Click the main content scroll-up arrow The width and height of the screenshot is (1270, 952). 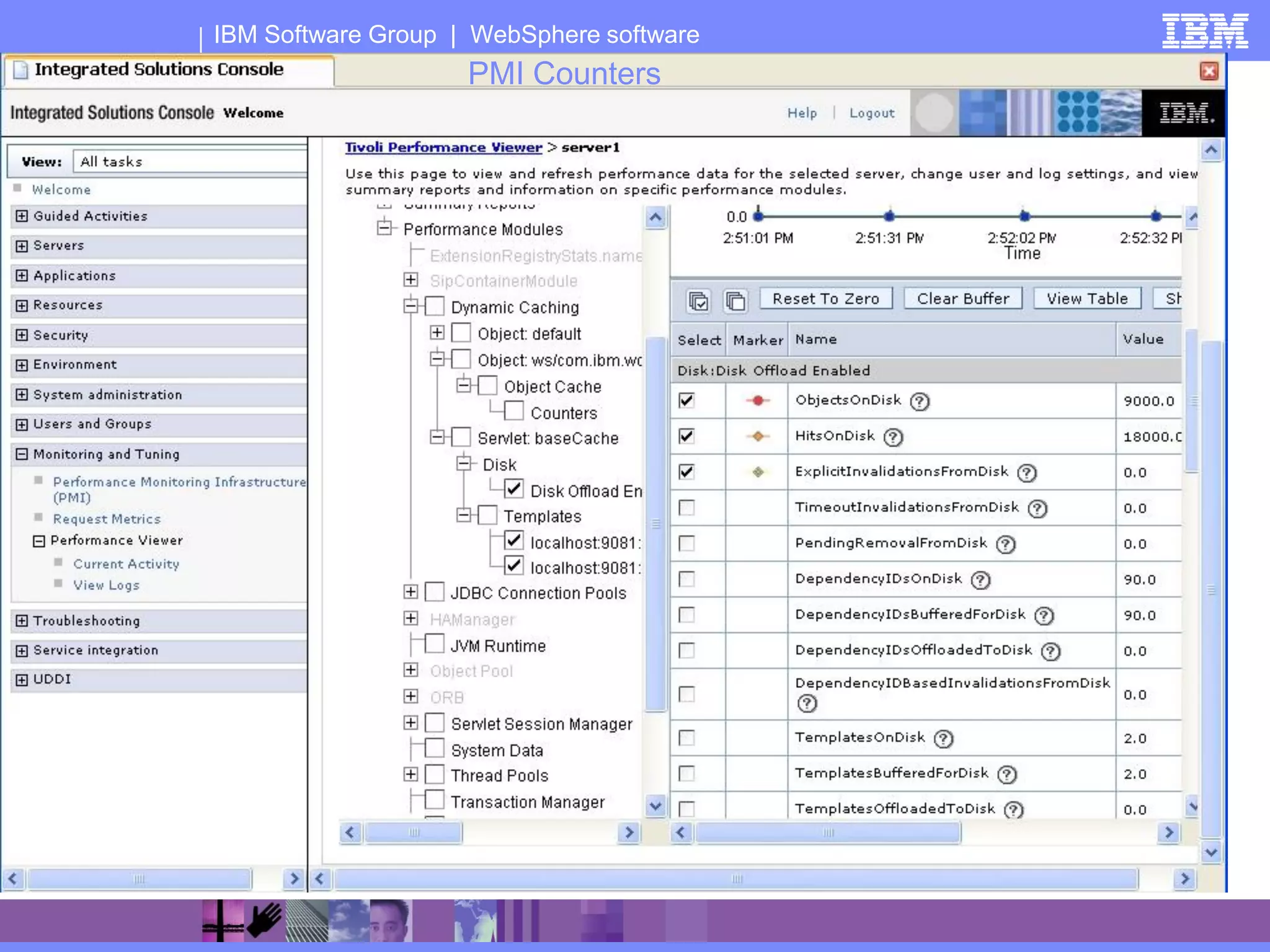point(1211,150)
